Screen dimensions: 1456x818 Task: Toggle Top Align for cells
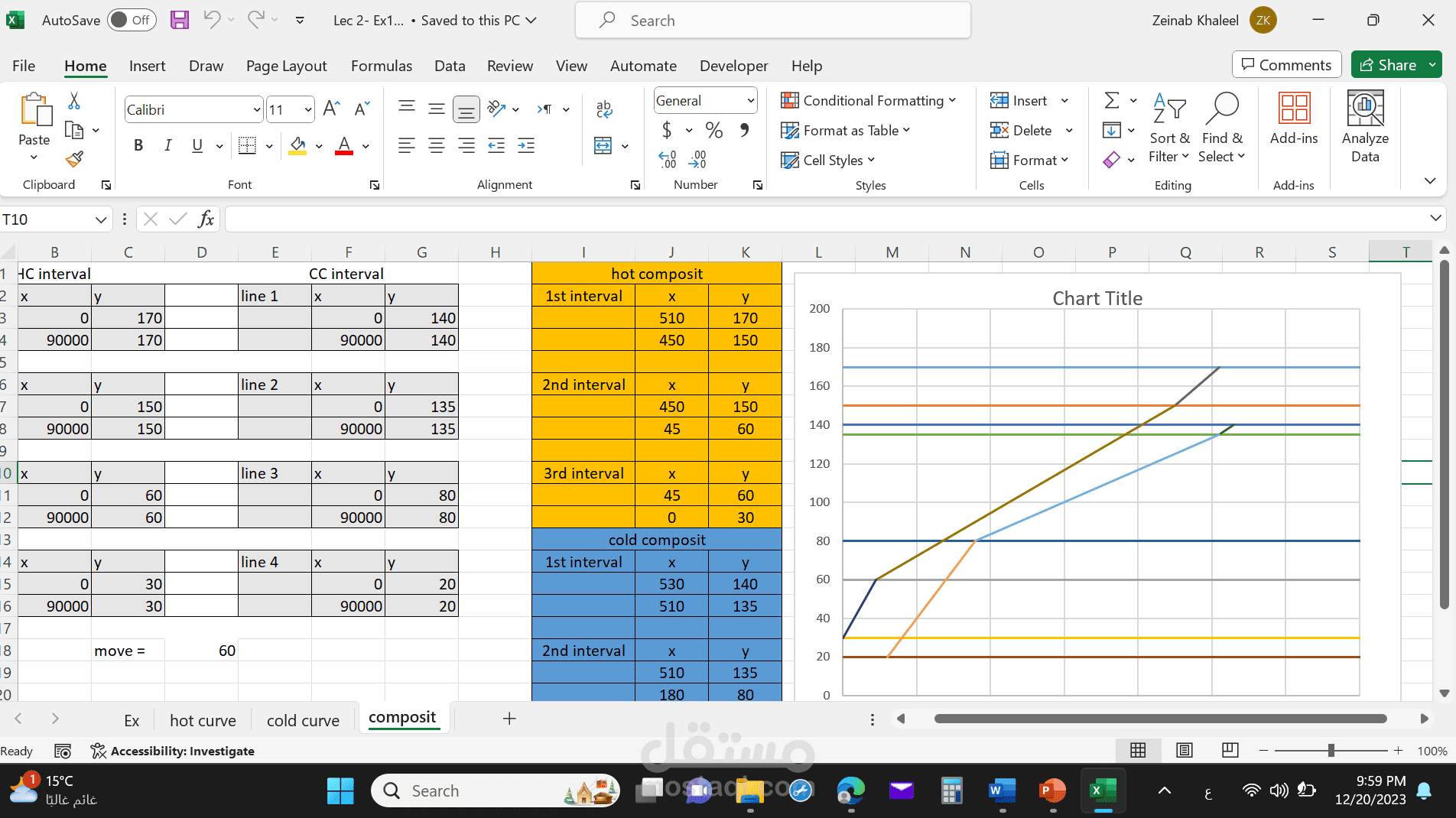pos(407,109)
